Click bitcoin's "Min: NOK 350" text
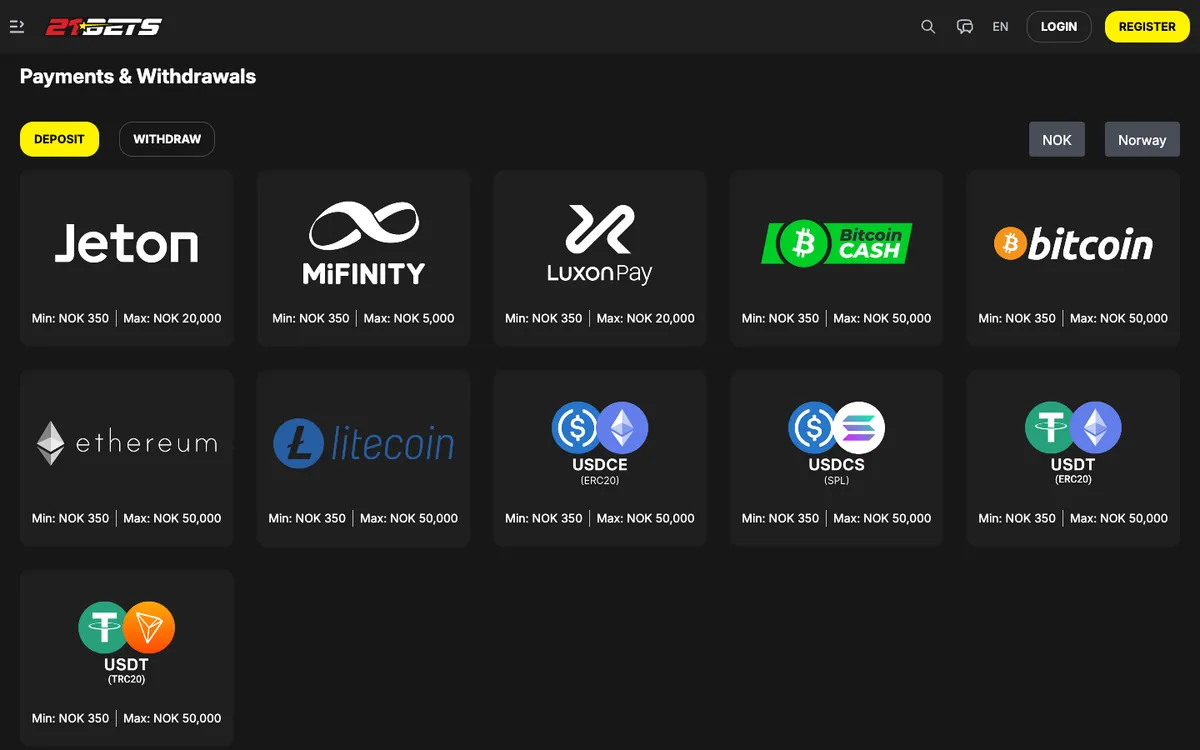 click(1017, 318)
